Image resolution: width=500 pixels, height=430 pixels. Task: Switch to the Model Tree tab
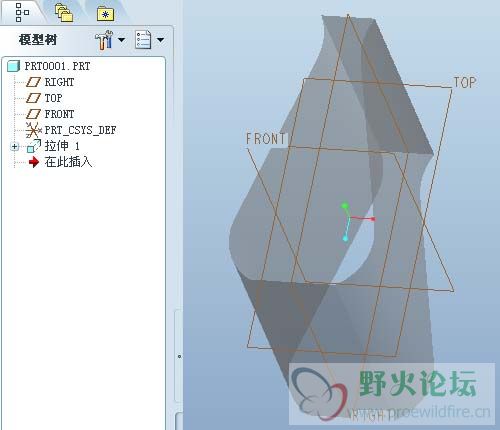pyautogui.click(x=22, y=13)
